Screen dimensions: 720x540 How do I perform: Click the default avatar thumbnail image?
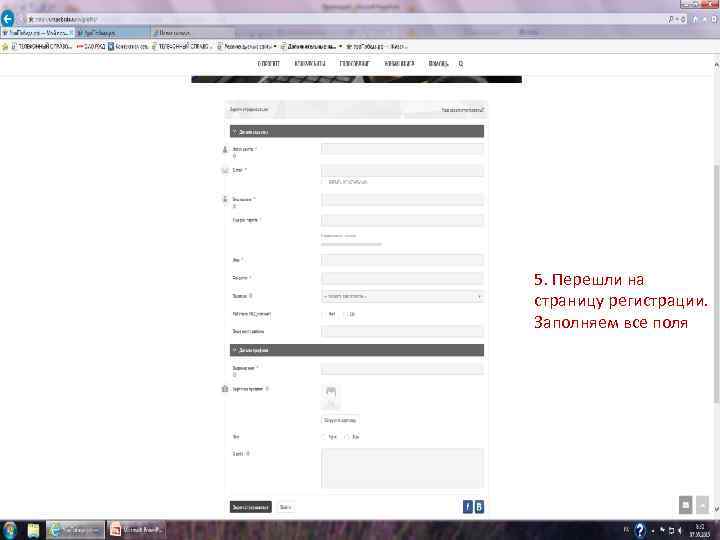(331, 397)
